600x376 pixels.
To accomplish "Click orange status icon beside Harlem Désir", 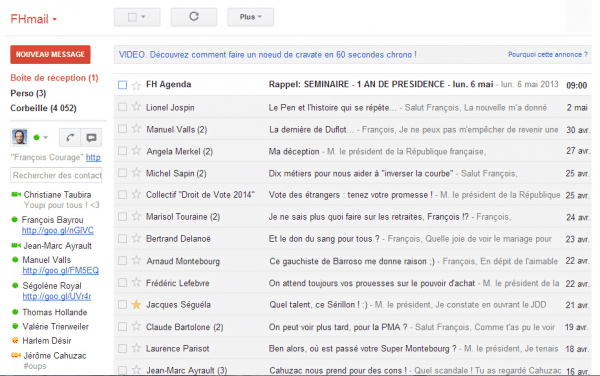I will coord(15,340).
